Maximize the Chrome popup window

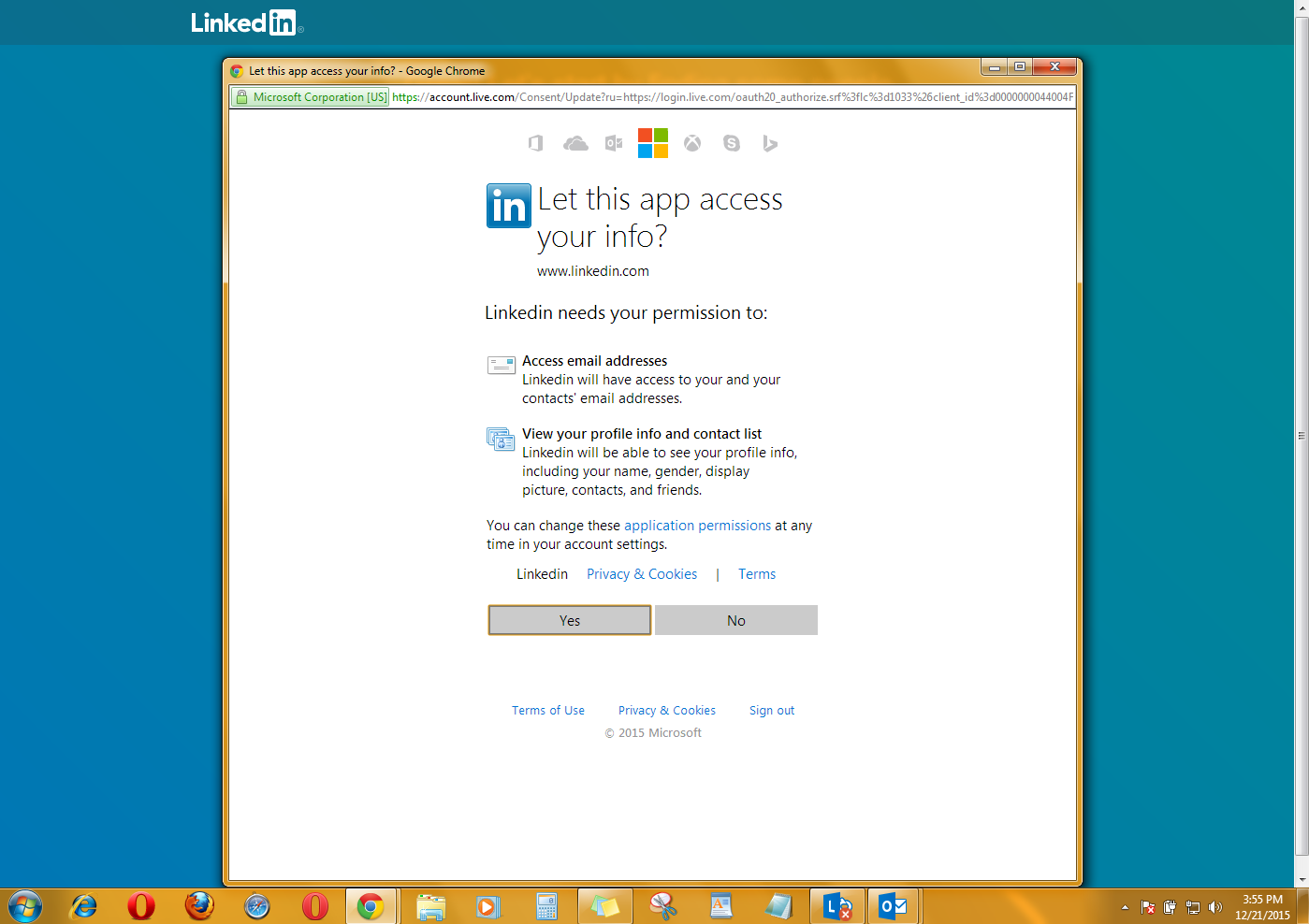click(1020, 67)
